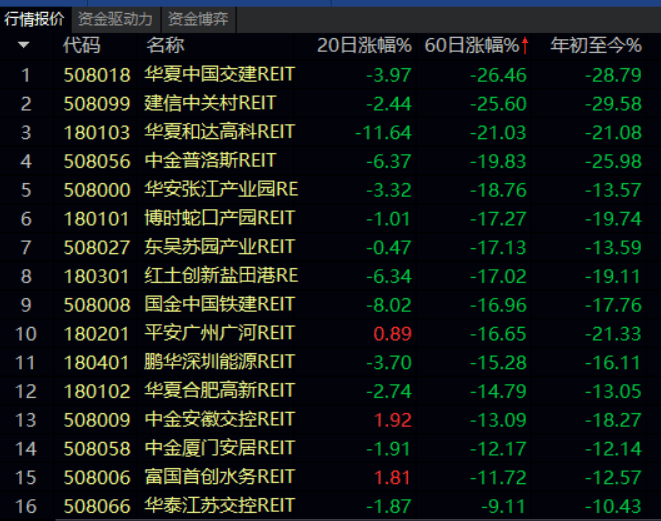Sort by 20日涨幅% column header

point(364,45)
